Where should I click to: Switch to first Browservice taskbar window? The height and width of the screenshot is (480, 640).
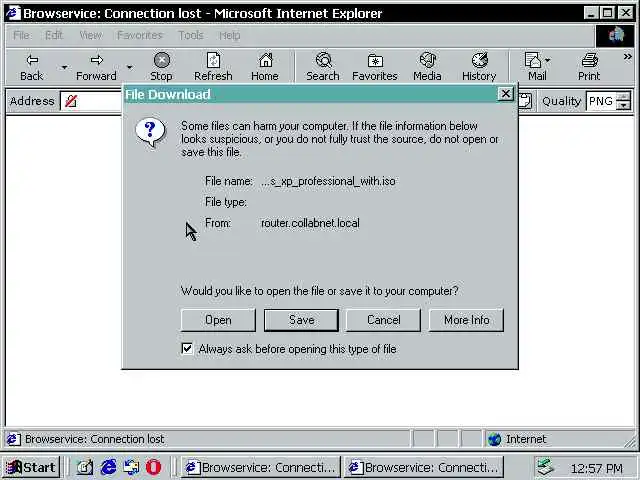pos(260,467)
